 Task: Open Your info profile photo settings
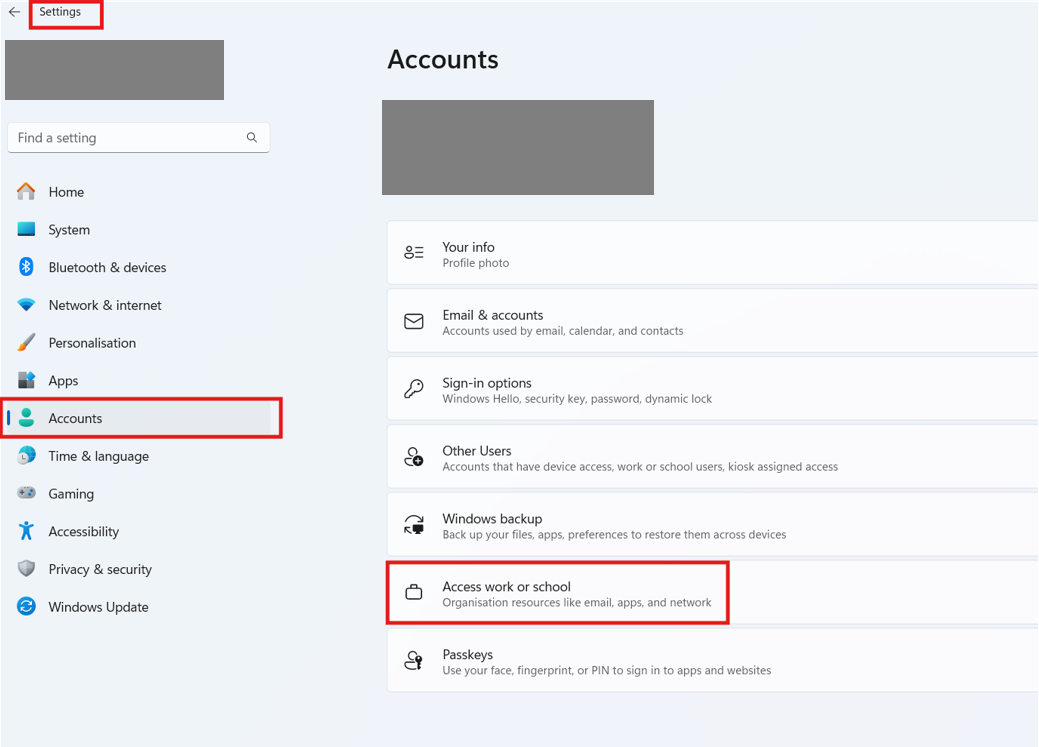click(x=713, y=253)
